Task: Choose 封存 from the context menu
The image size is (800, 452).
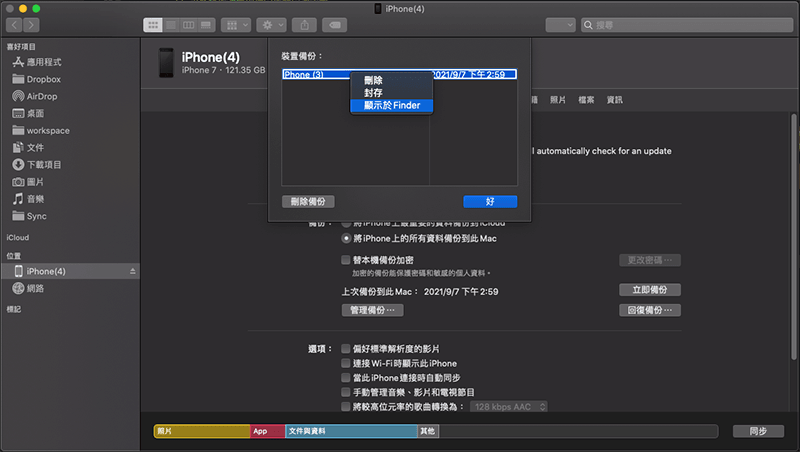Action: pyautogui.click(x=391, y=93)
